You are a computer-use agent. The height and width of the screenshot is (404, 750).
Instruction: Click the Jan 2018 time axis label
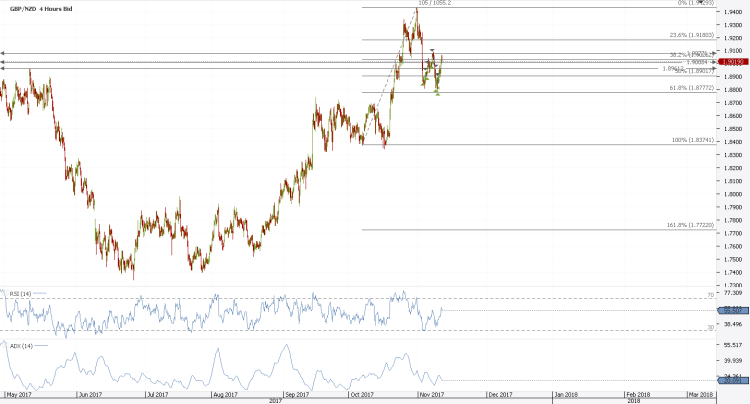(566, 394)
